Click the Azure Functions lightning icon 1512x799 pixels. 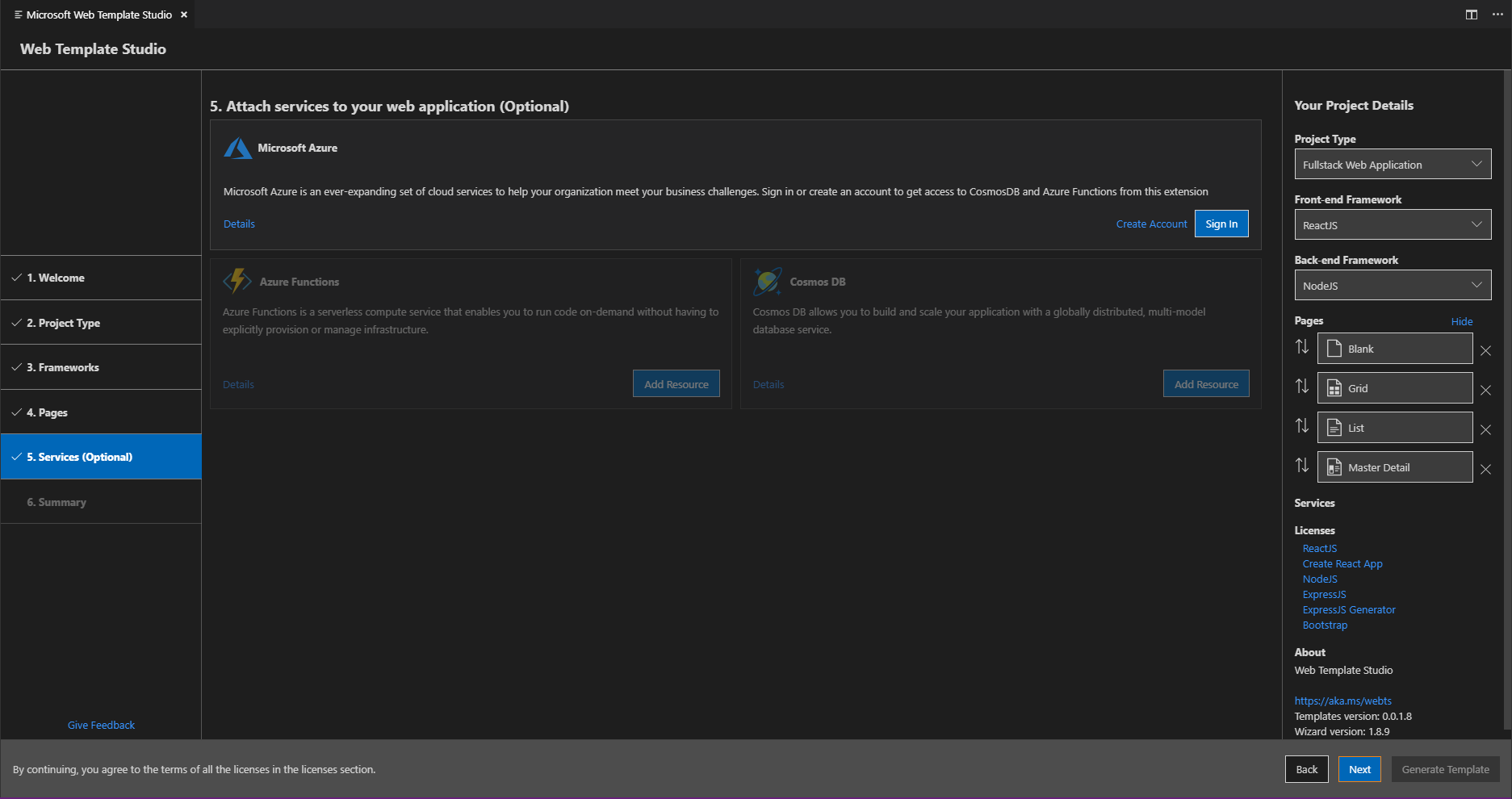click(237, 281)
